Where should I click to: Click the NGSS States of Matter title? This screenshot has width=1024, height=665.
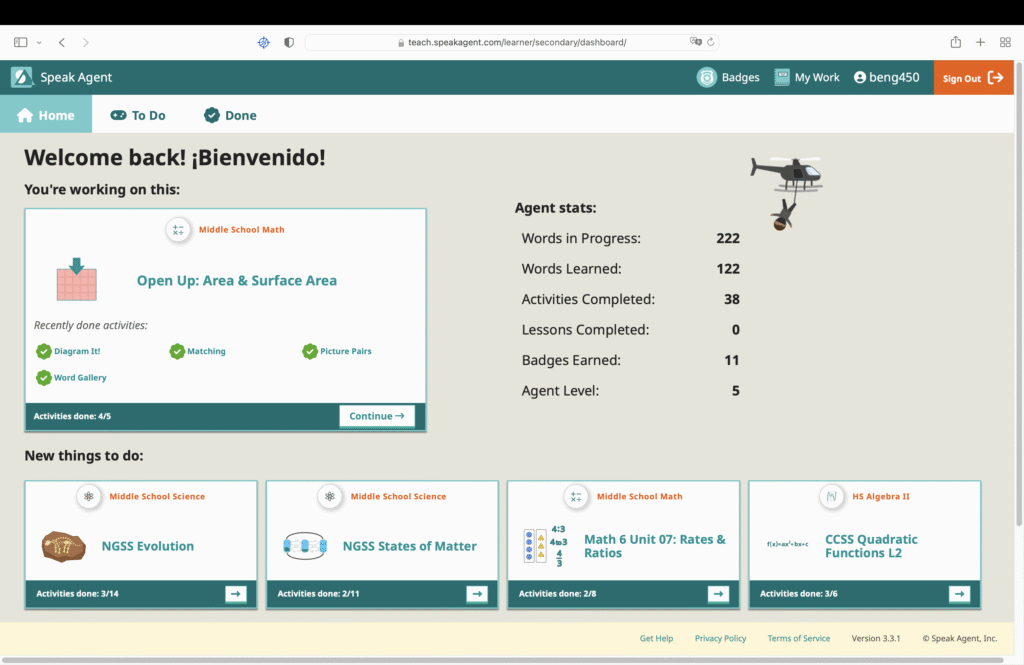pos(409,546)
